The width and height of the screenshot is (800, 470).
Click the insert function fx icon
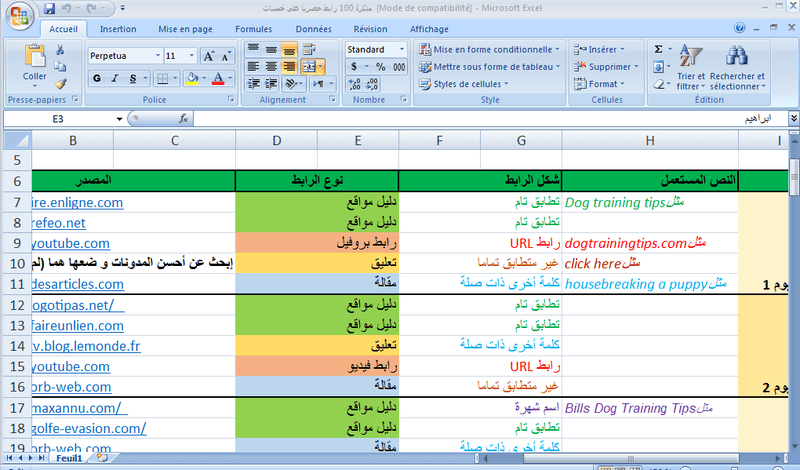tap(183, 118)
